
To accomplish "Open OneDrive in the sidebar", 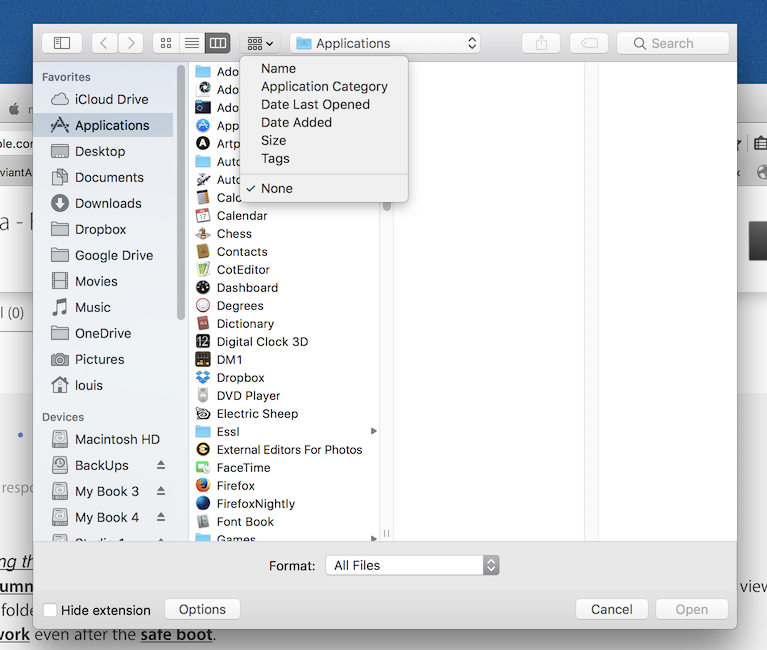I will click(x=103, y=333).
